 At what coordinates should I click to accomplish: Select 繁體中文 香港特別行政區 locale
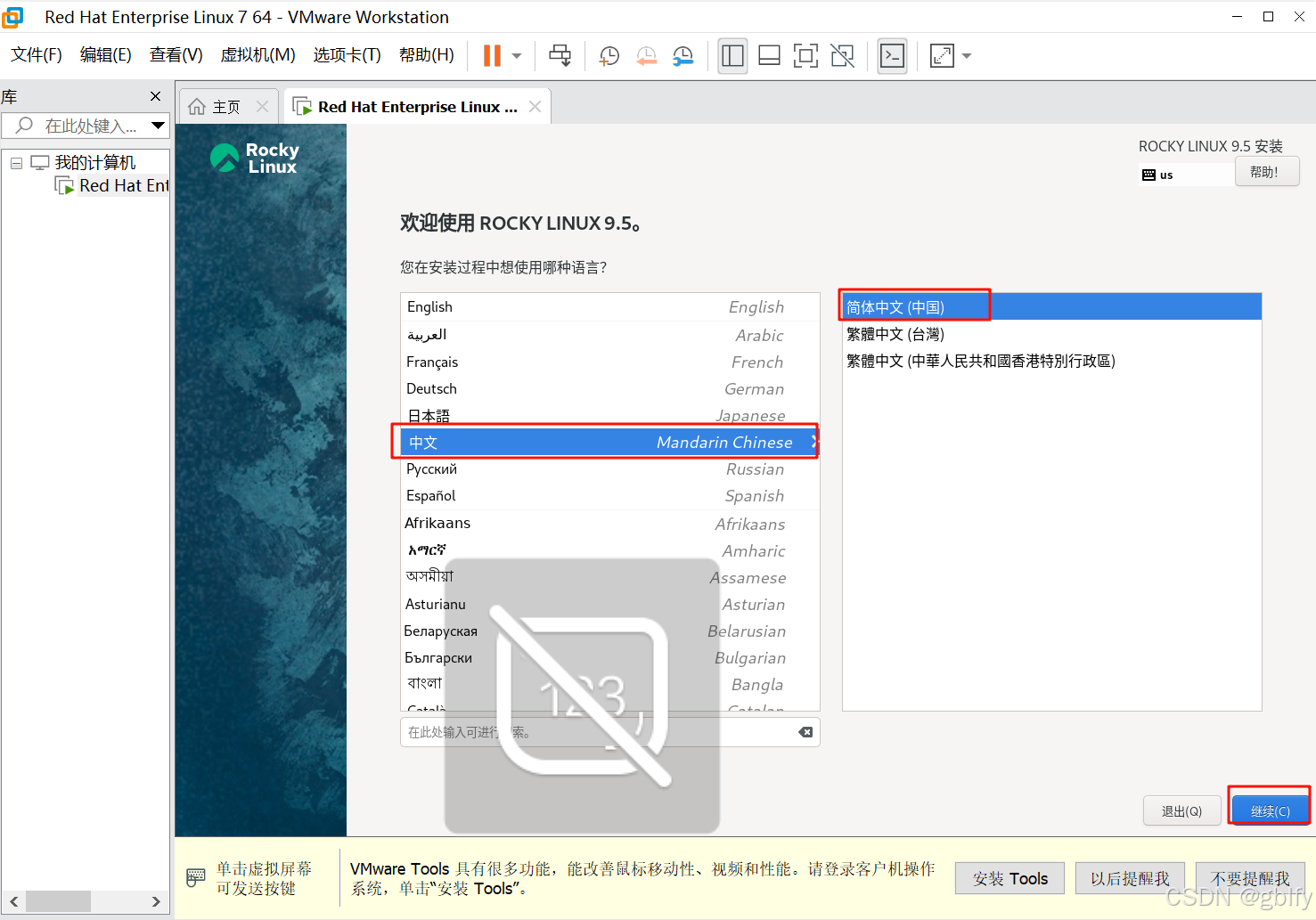1052,361
